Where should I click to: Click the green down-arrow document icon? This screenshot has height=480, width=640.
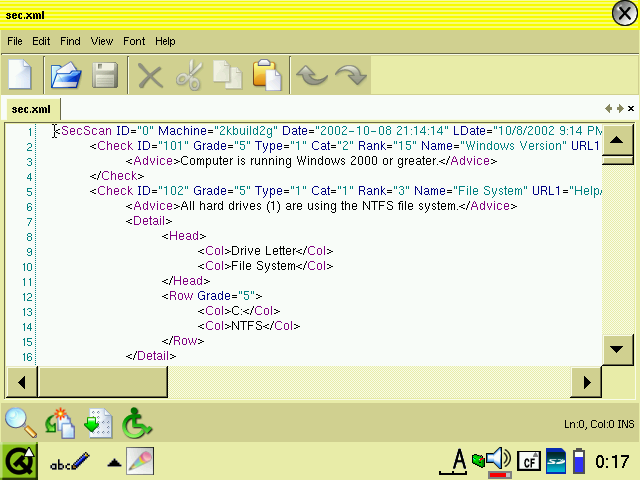[x=98, y=423]
